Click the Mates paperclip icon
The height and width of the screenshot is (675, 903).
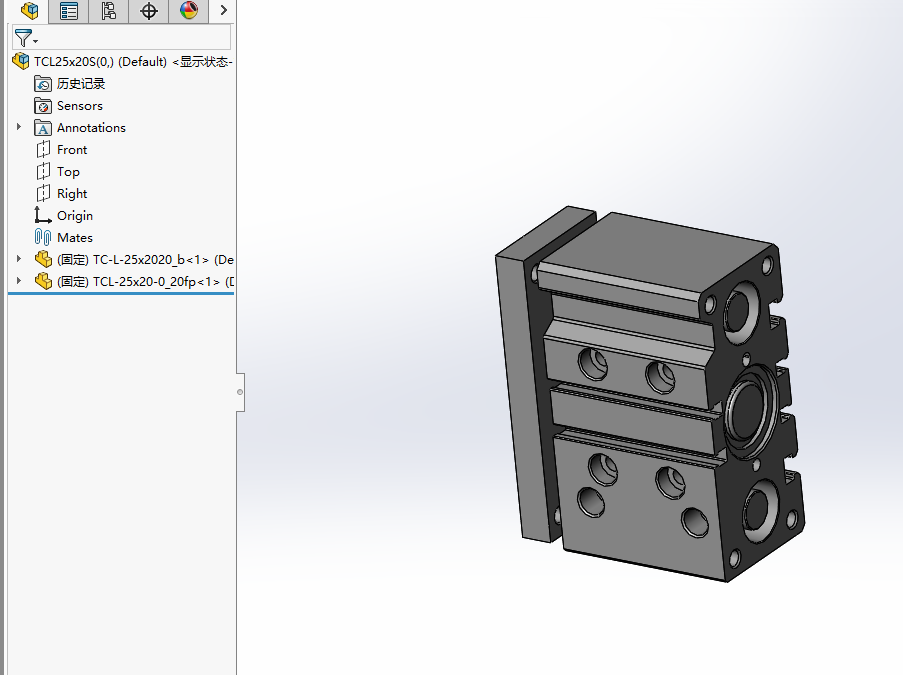tap(43, 237)
